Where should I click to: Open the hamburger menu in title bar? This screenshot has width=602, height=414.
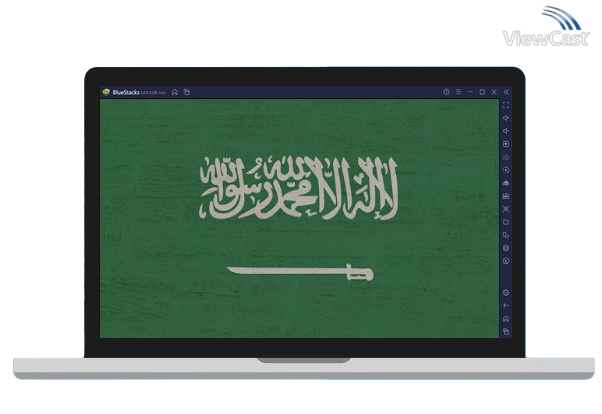tap(458, 92)
